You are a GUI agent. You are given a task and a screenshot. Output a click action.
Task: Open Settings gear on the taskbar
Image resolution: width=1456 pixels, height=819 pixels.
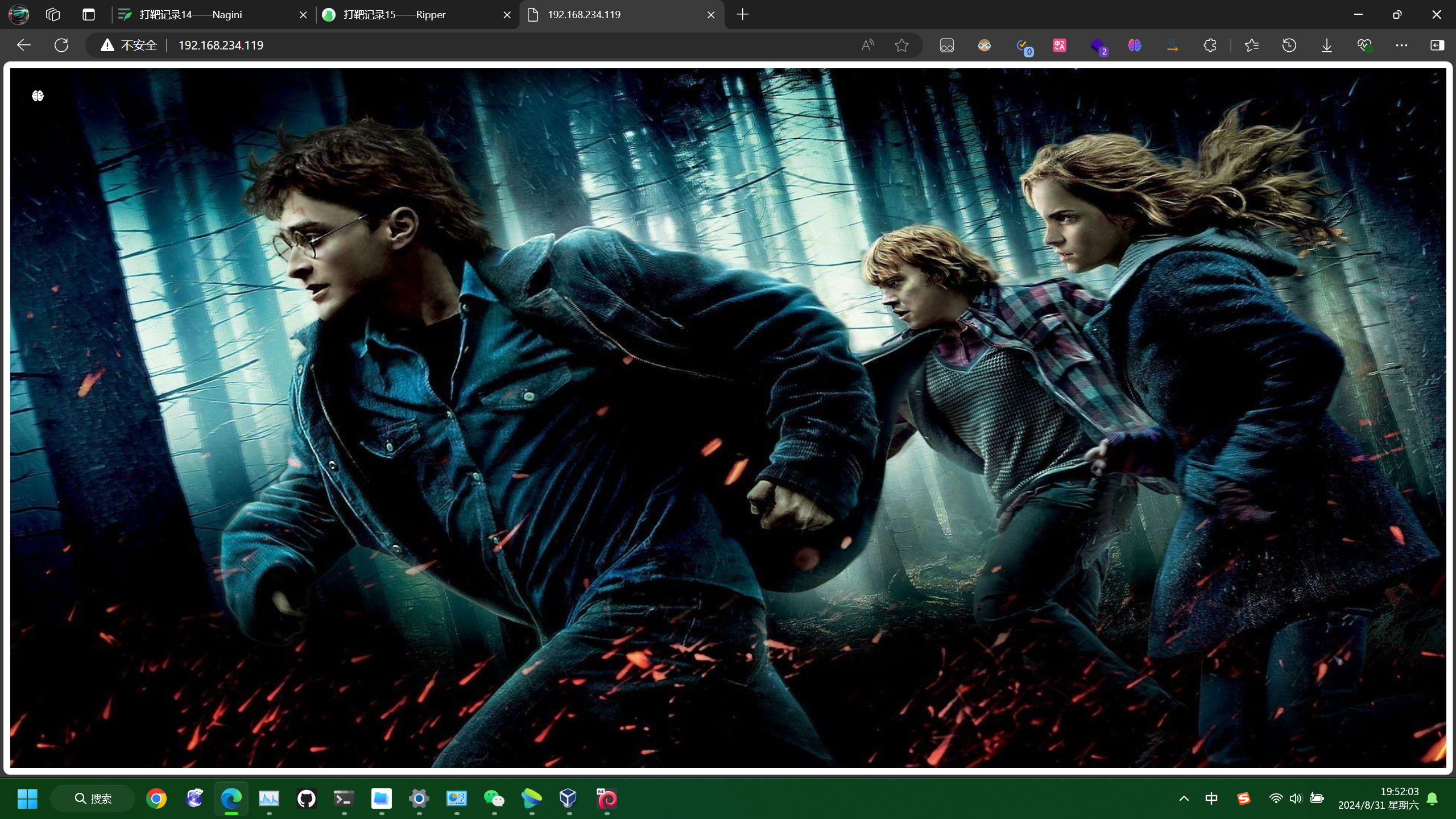point(419,799)
